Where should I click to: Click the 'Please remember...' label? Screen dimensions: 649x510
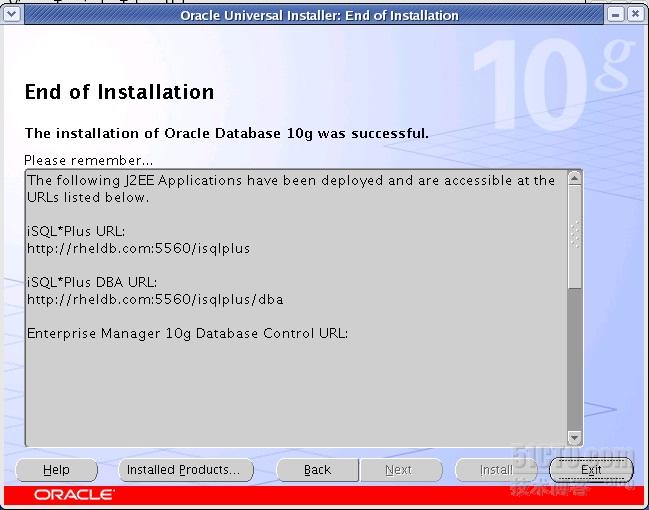[89, 160]
